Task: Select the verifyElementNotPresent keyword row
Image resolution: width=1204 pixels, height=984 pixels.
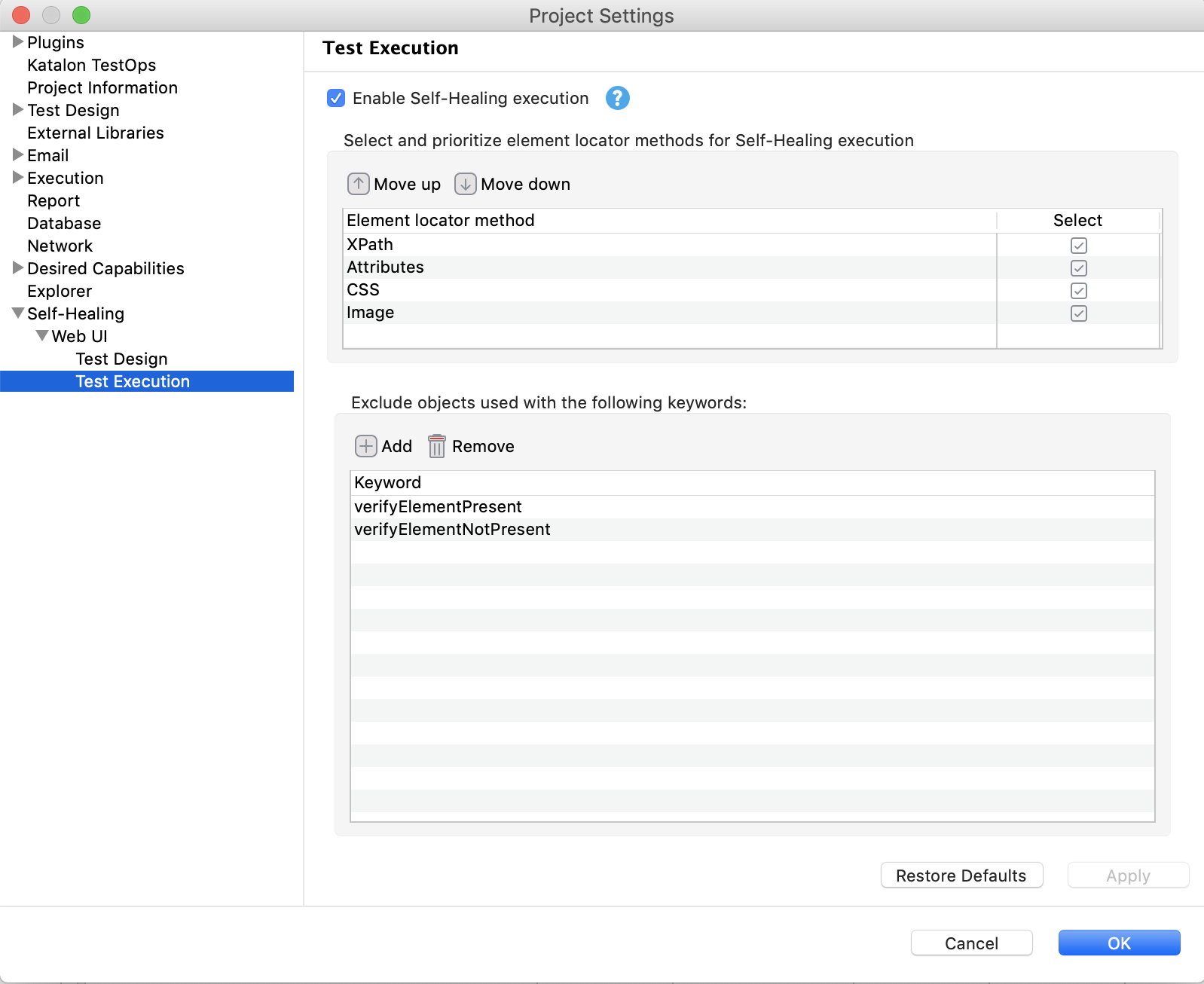Action: pos(452,530)
